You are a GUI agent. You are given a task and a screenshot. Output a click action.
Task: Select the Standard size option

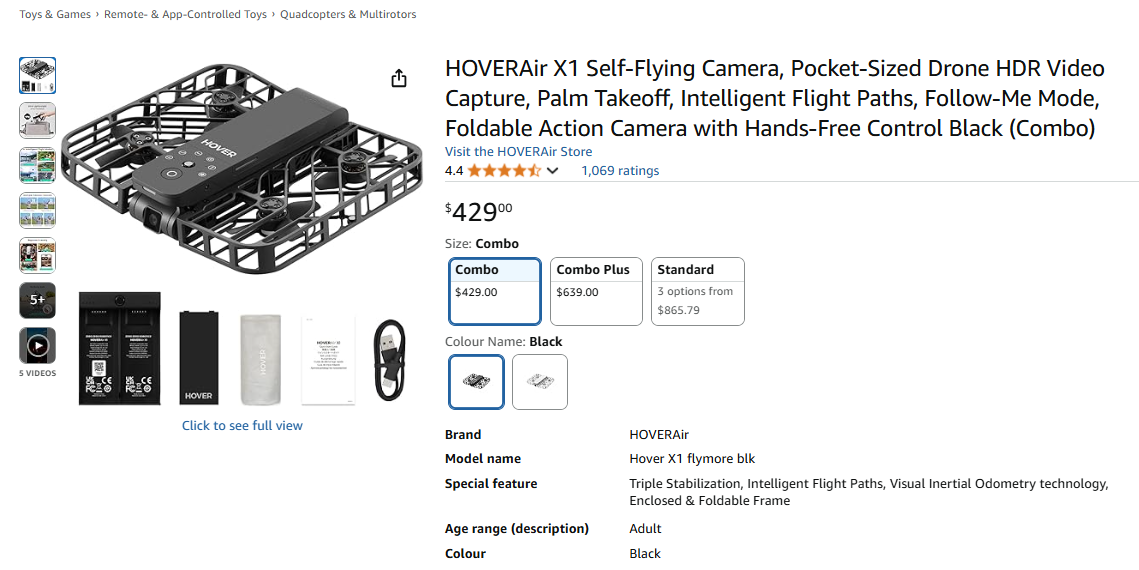(x=698, y=291)
